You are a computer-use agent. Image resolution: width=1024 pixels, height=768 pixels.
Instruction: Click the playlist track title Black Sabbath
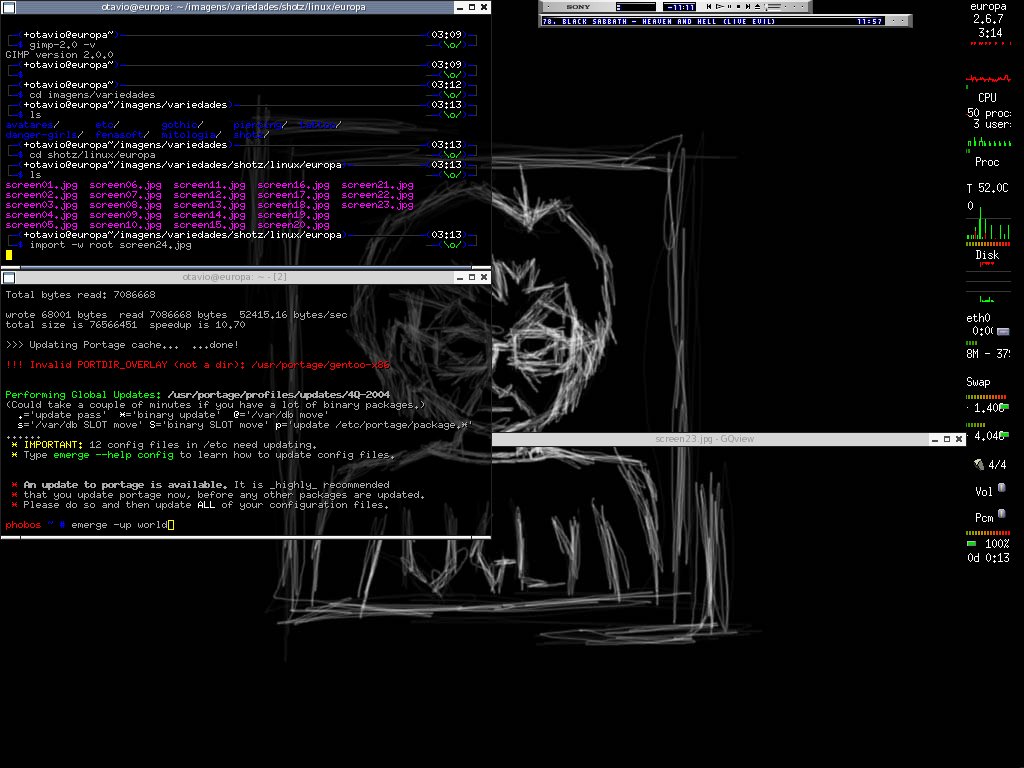[x=659, y=22]
